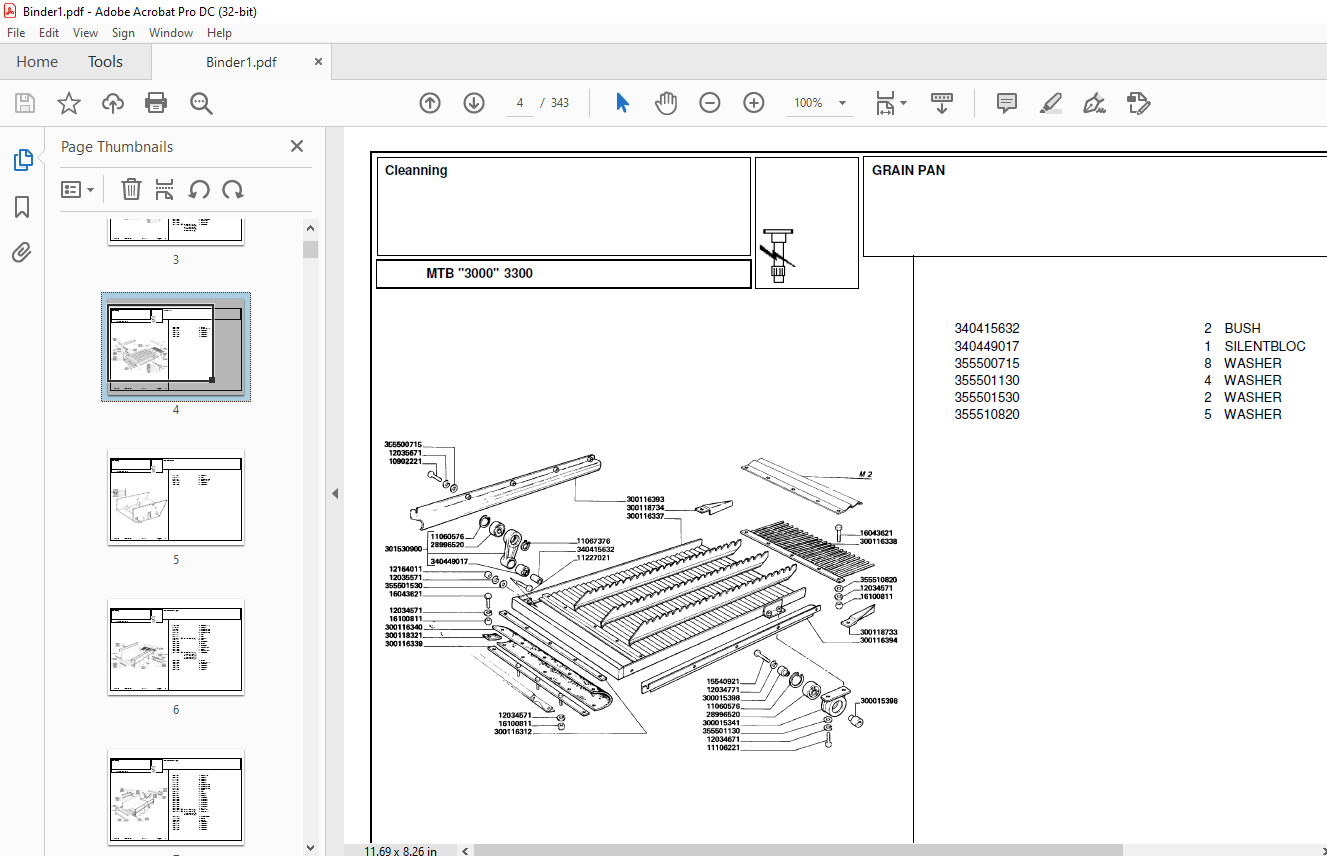Click the scrolling mode keyboard icon
The image size is (1327, 856).
941,103
